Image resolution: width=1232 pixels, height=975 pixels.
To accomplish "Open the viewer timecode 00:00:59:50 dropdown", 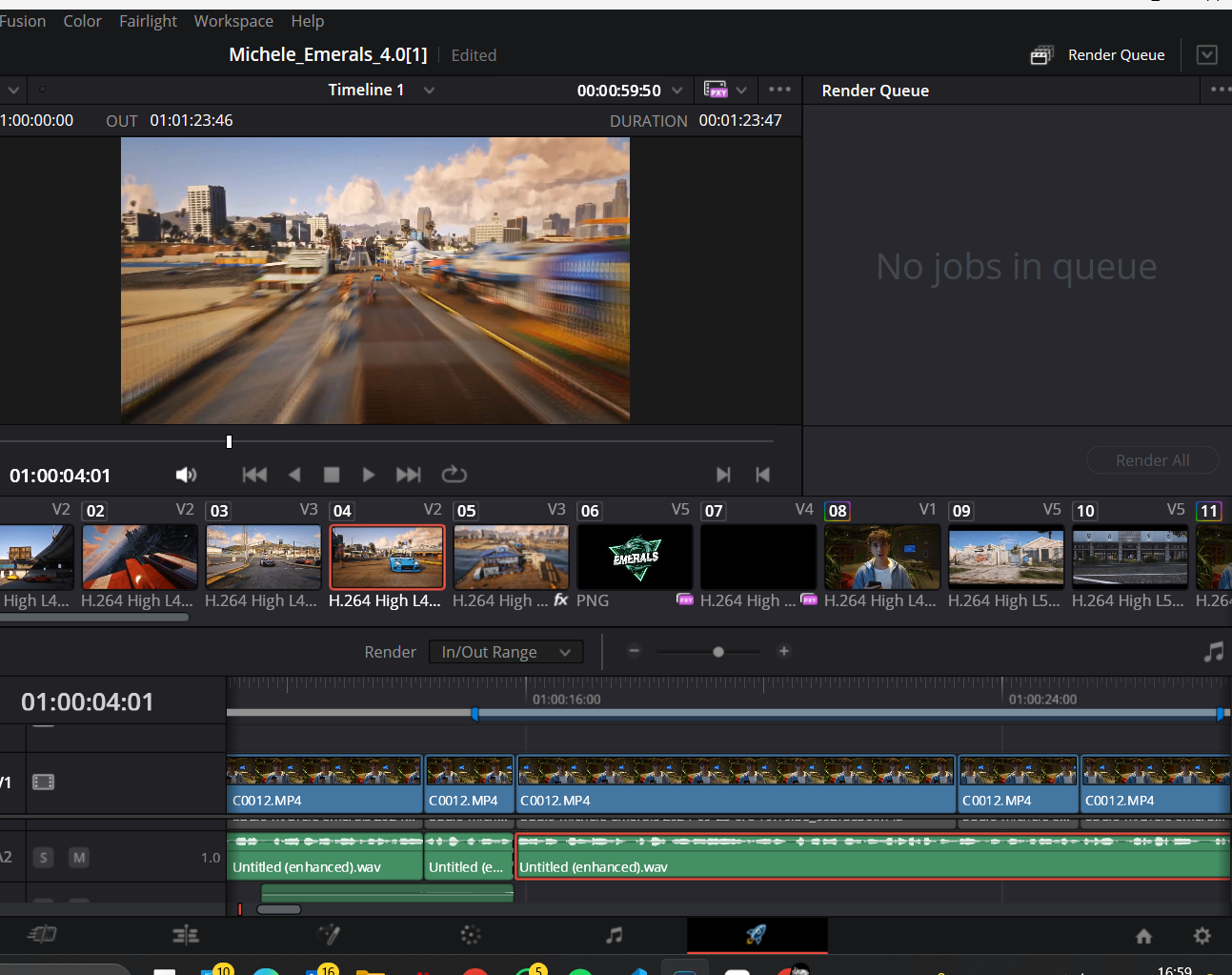I will 677,91.
